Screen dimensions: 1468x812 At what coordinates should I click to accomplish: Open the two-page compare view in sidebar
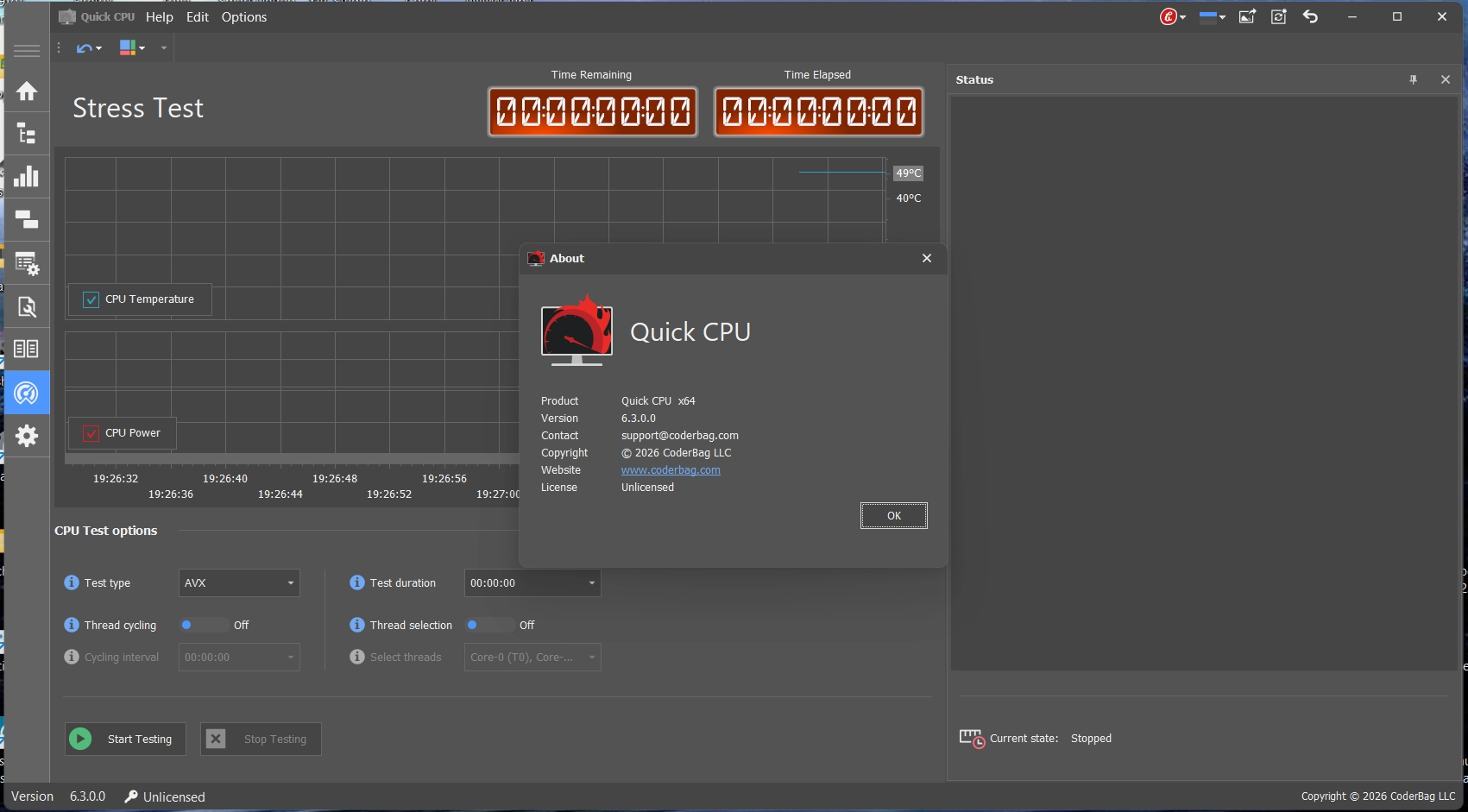27,349
